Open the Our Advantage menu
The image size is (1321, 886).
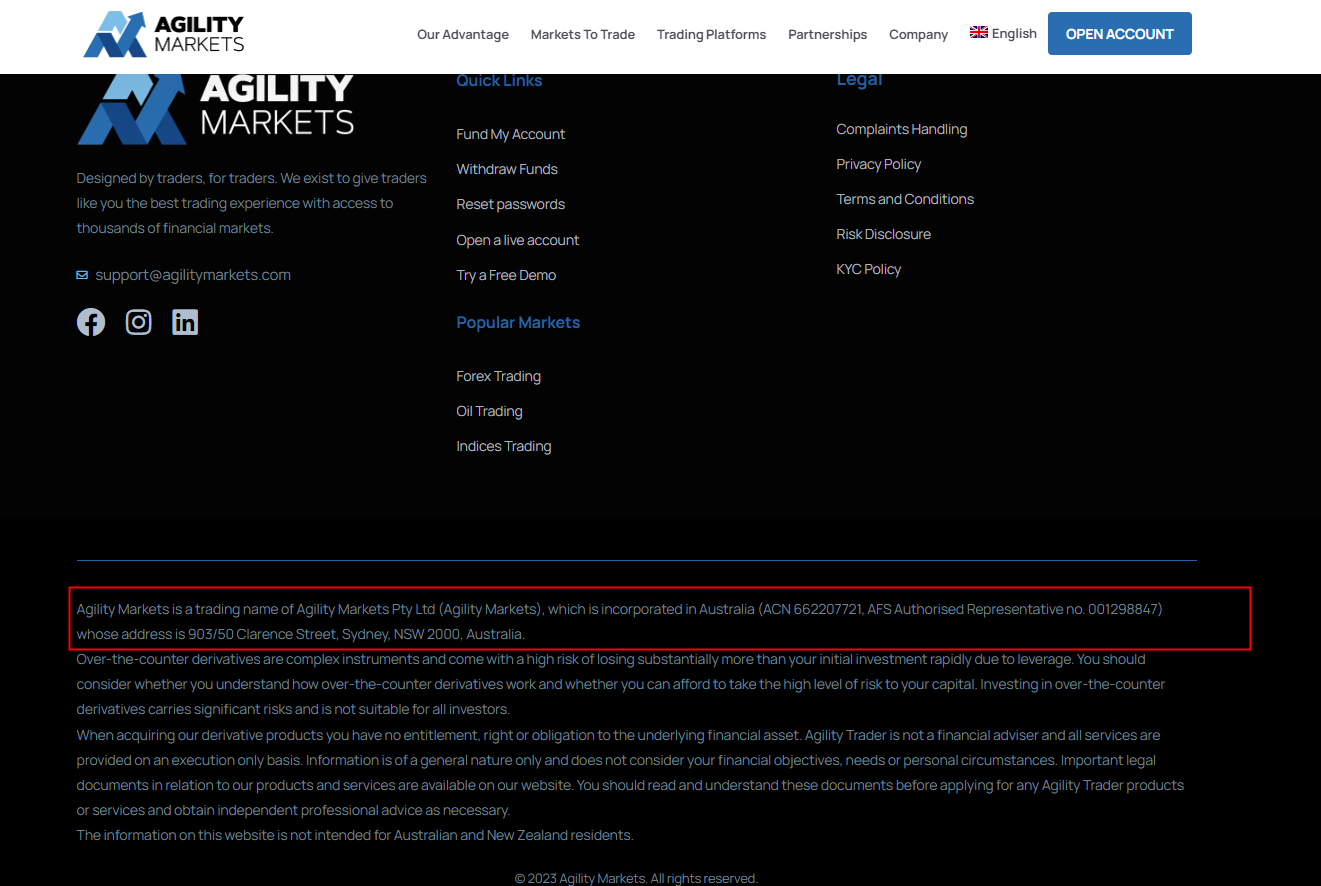coord(463,34)
